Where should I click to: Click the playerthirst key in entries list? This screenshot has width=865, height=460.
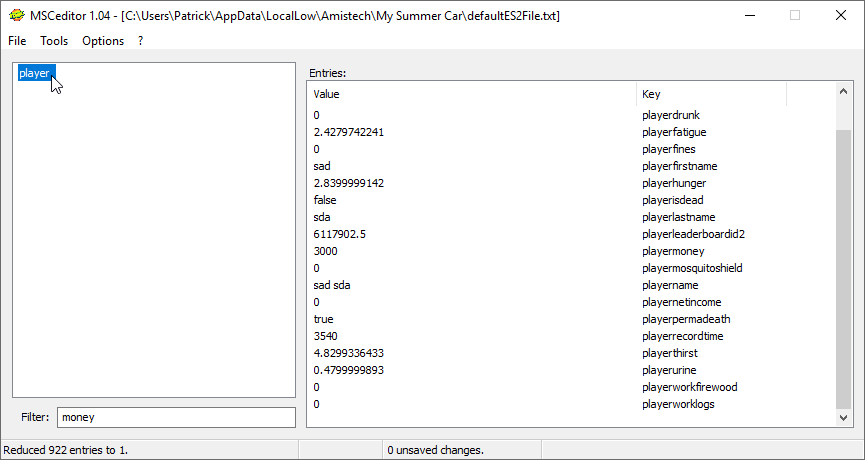pos(669,353)
